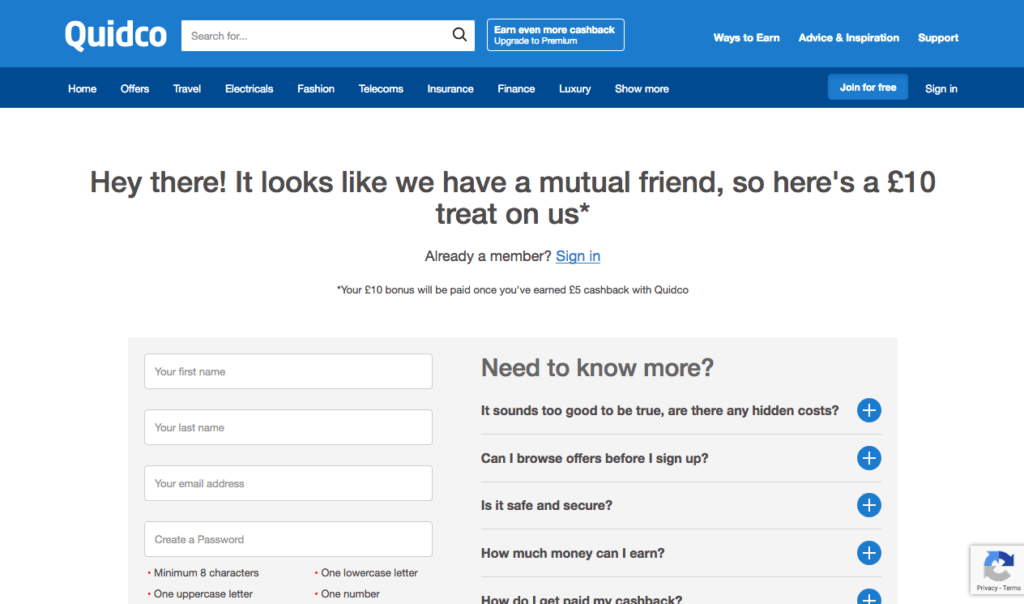The height and width of the screenshot is (604, 1024).
Task: Open the Home nav item
Action: tap(82, 89)
